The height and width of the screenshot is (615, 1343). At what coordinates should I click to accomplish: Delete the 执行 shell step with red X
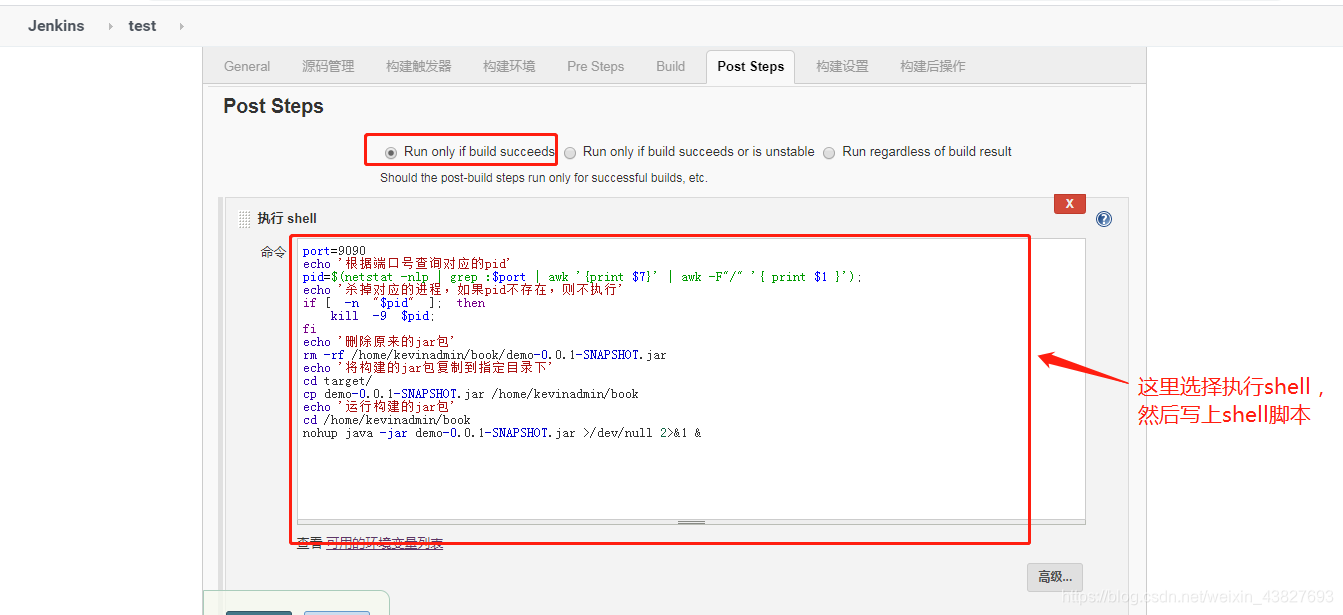(1069, 203)
